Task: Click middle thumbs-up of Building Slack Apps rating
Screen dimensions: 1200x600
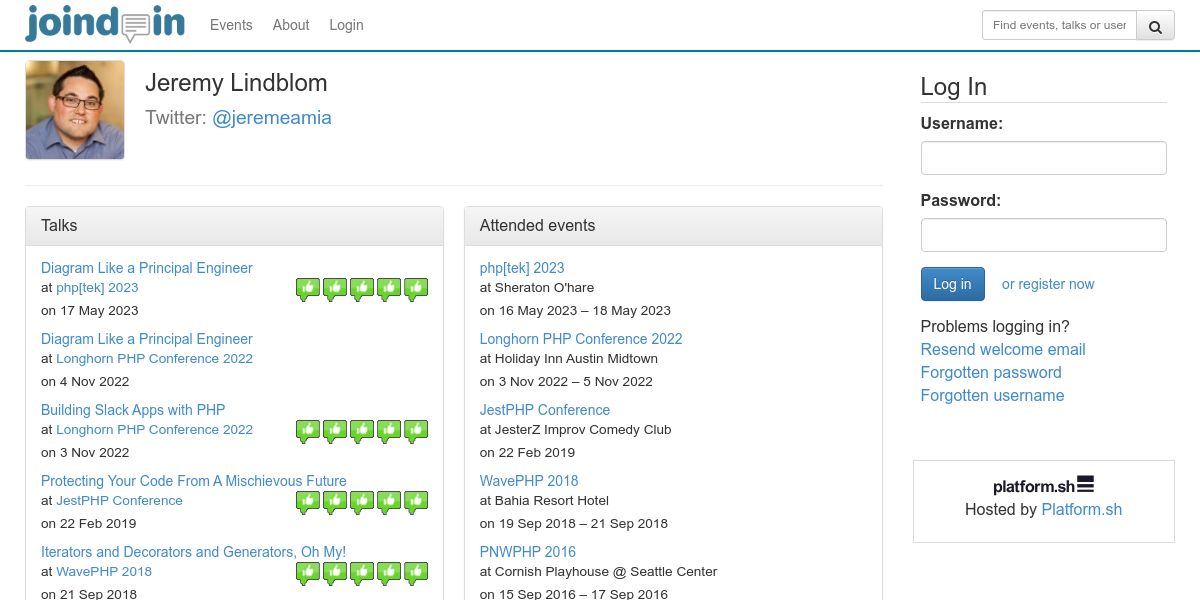Action: click(362, 431)
